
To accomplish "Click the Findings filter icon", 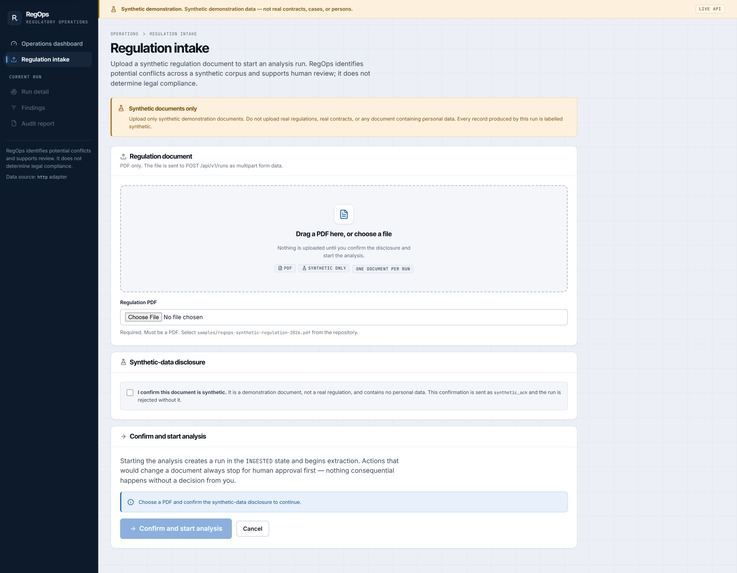I will click(x=14, y=108).
